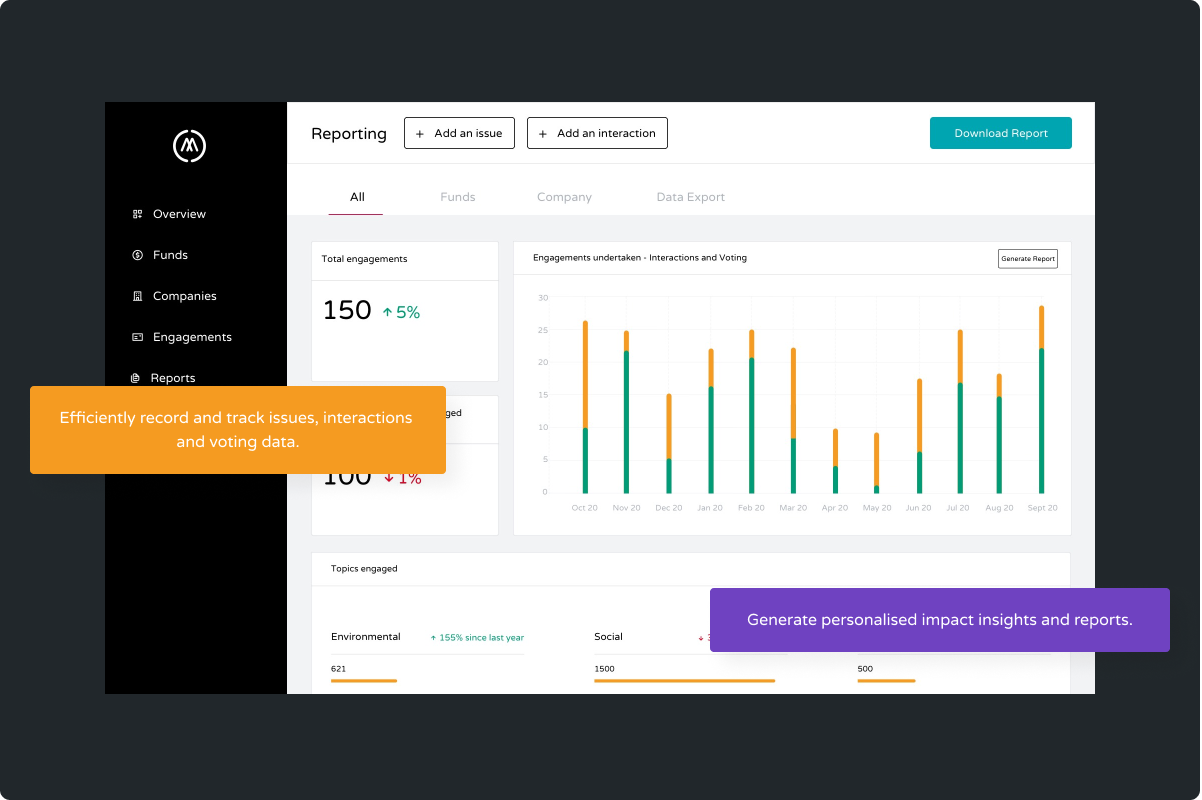Click the Generate Report button on chart
Screen dimensions: 1202x800
1028,259
